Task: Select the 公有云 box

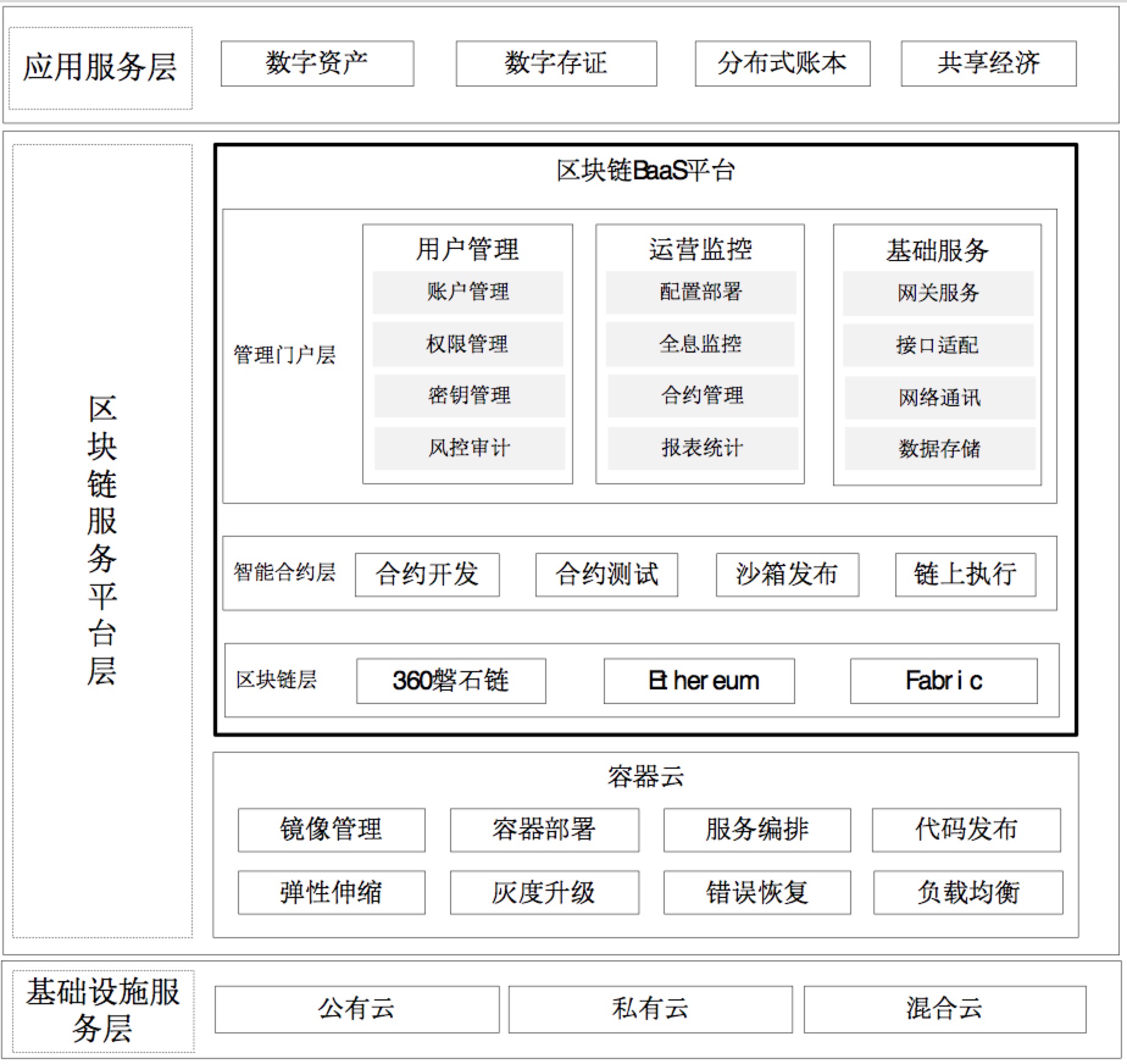Action: pos(357,1010)
